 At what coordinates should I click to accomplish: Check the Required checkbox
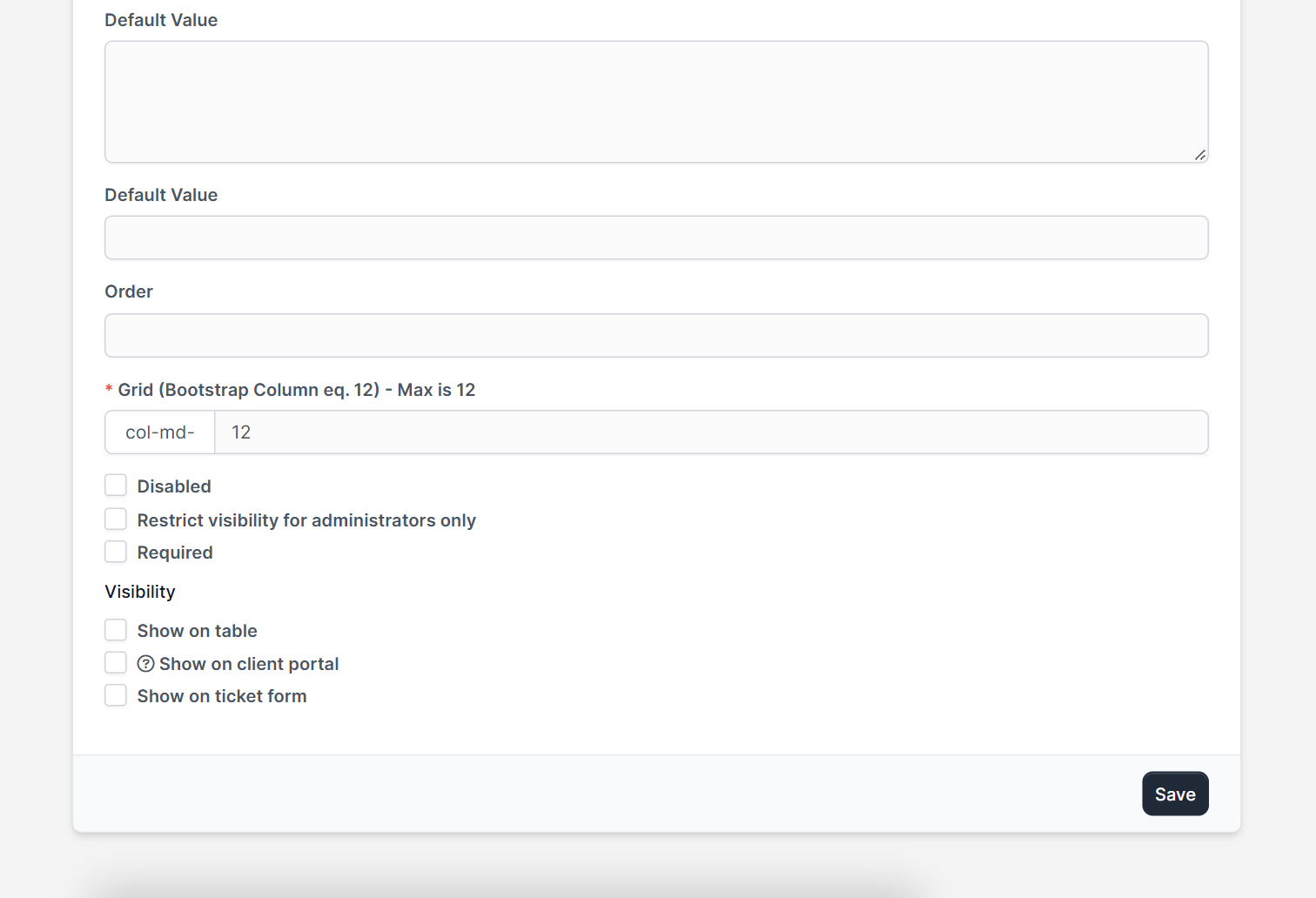(x=116, y=552)
